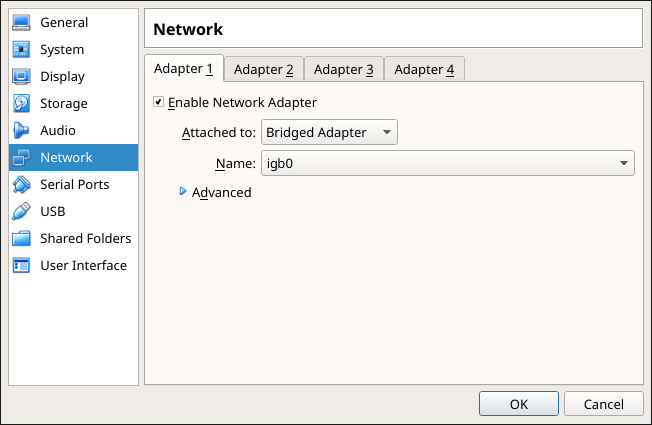Select the Adapter 1 tab
Screen dimensions: 652x425
[x=183, y=69]
